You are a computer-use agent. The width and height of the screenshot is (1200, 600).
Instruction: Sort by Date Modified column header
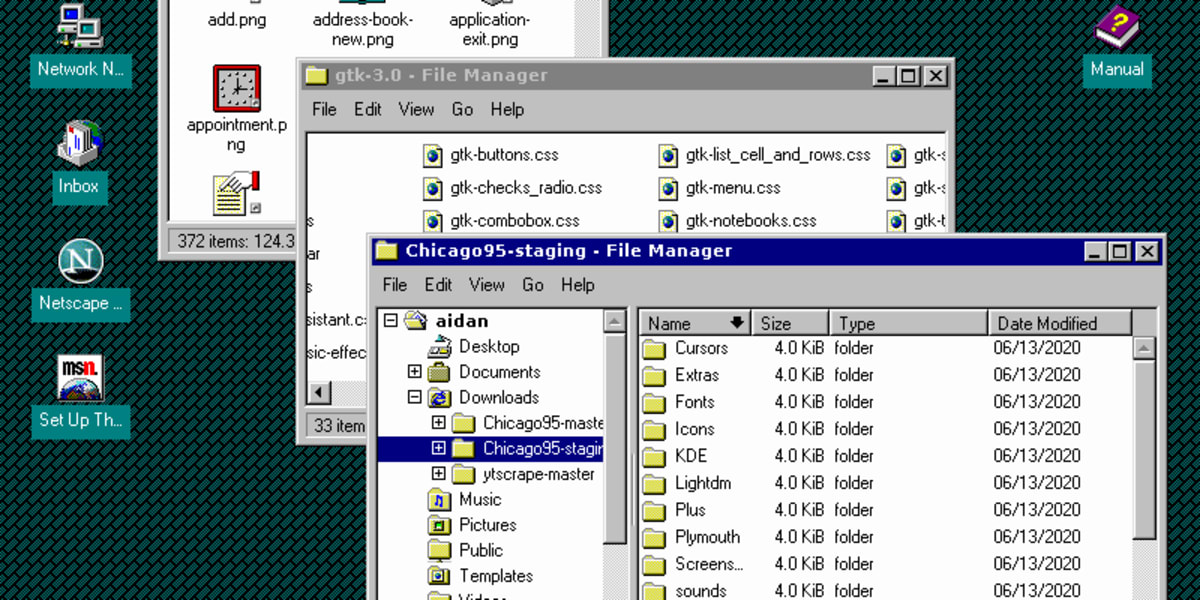point(1060,323)
